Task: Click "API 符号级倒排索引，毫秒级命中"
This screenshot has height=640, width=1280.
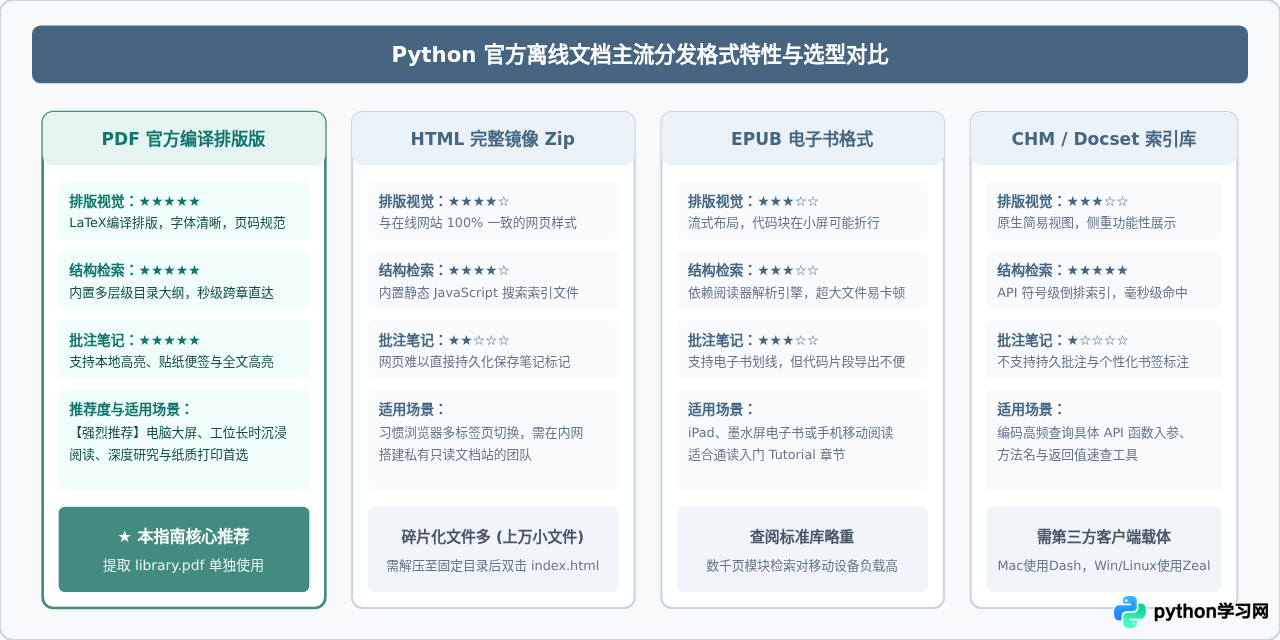Action: click(1093, 293)
